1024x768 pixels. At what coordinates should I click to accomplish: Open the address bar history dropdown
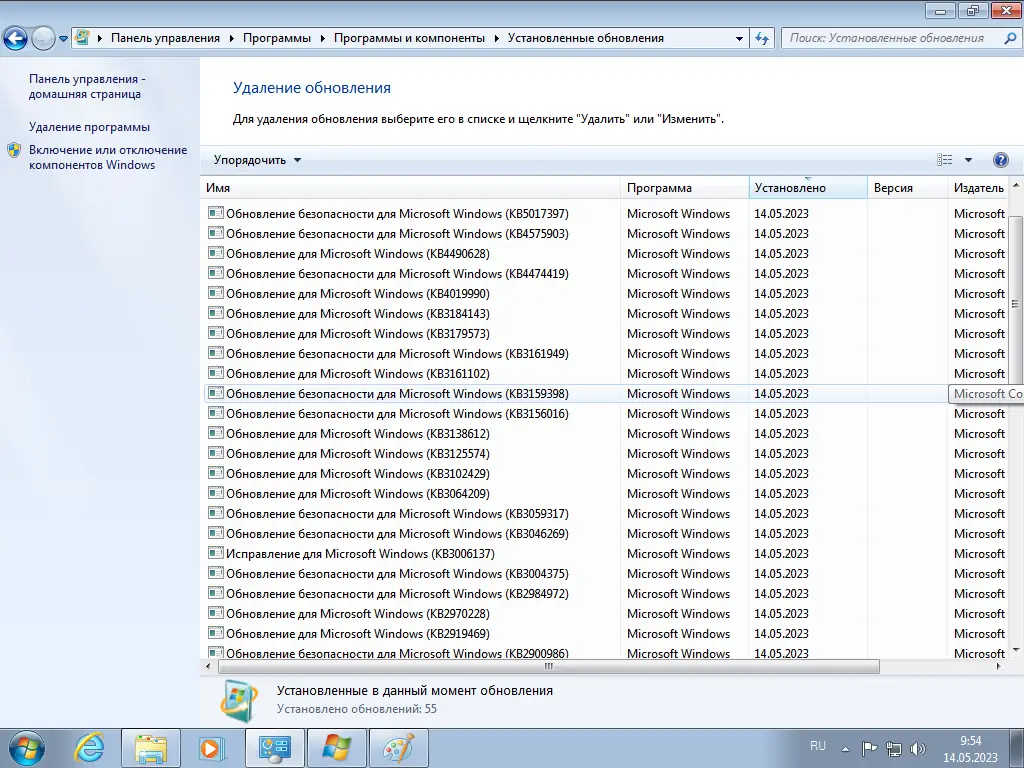(x=739, y=39)
